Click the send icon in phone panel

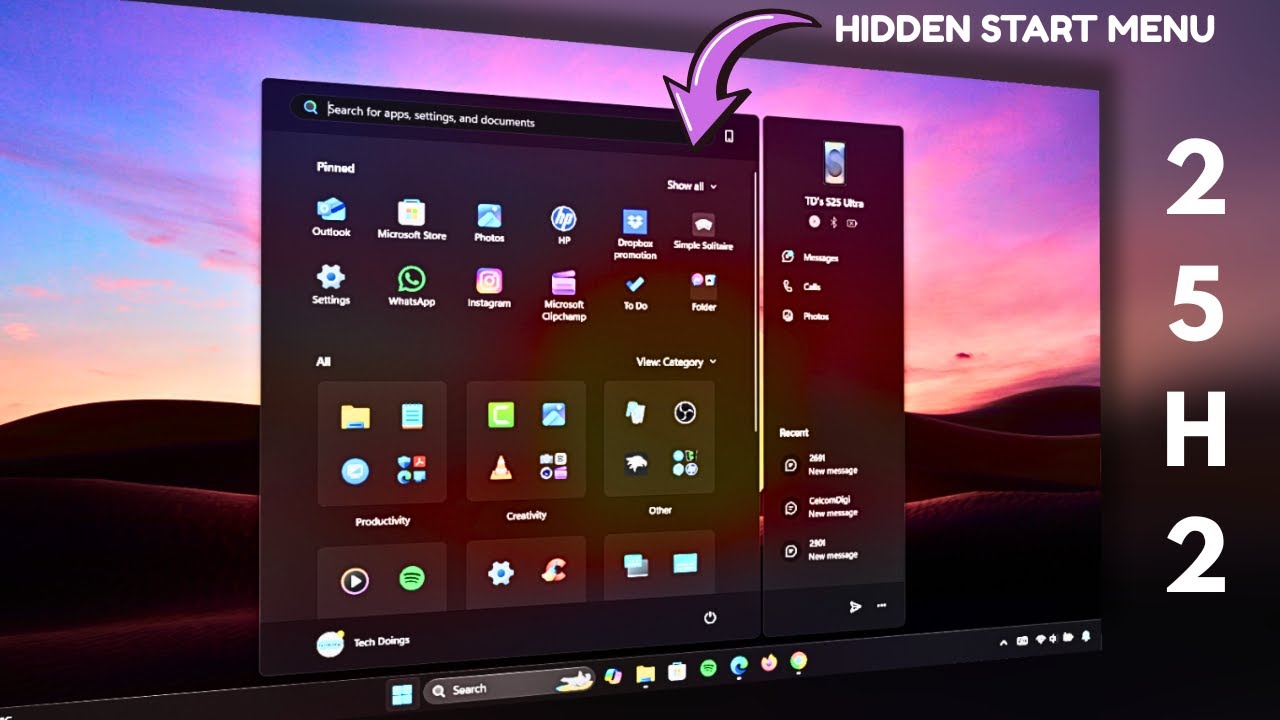(x=855, y=606)
